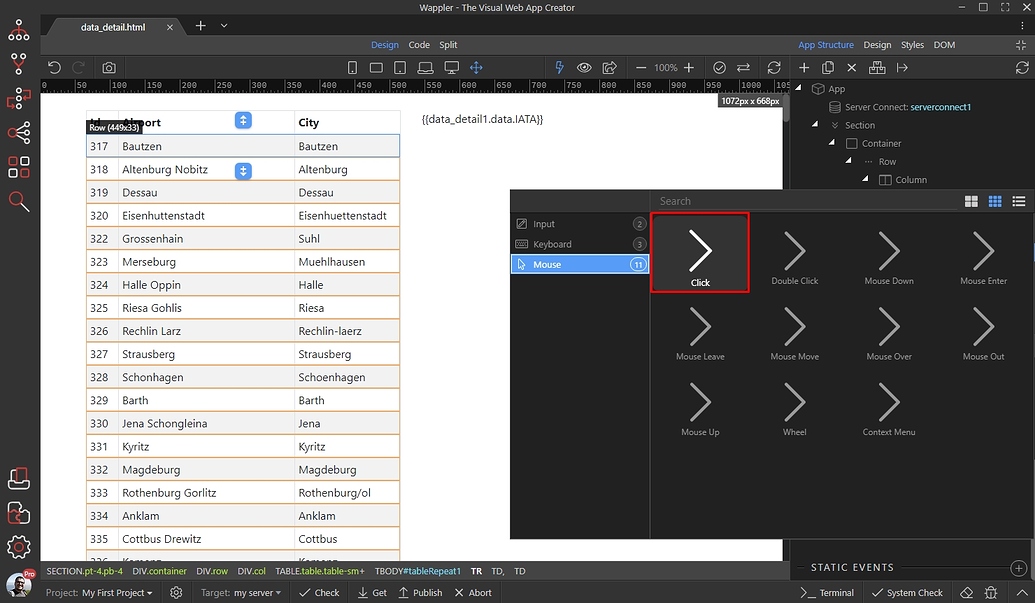1035x603 pixels.
Task: Open the Styles panel tab
Action: (x=912, y=44)
